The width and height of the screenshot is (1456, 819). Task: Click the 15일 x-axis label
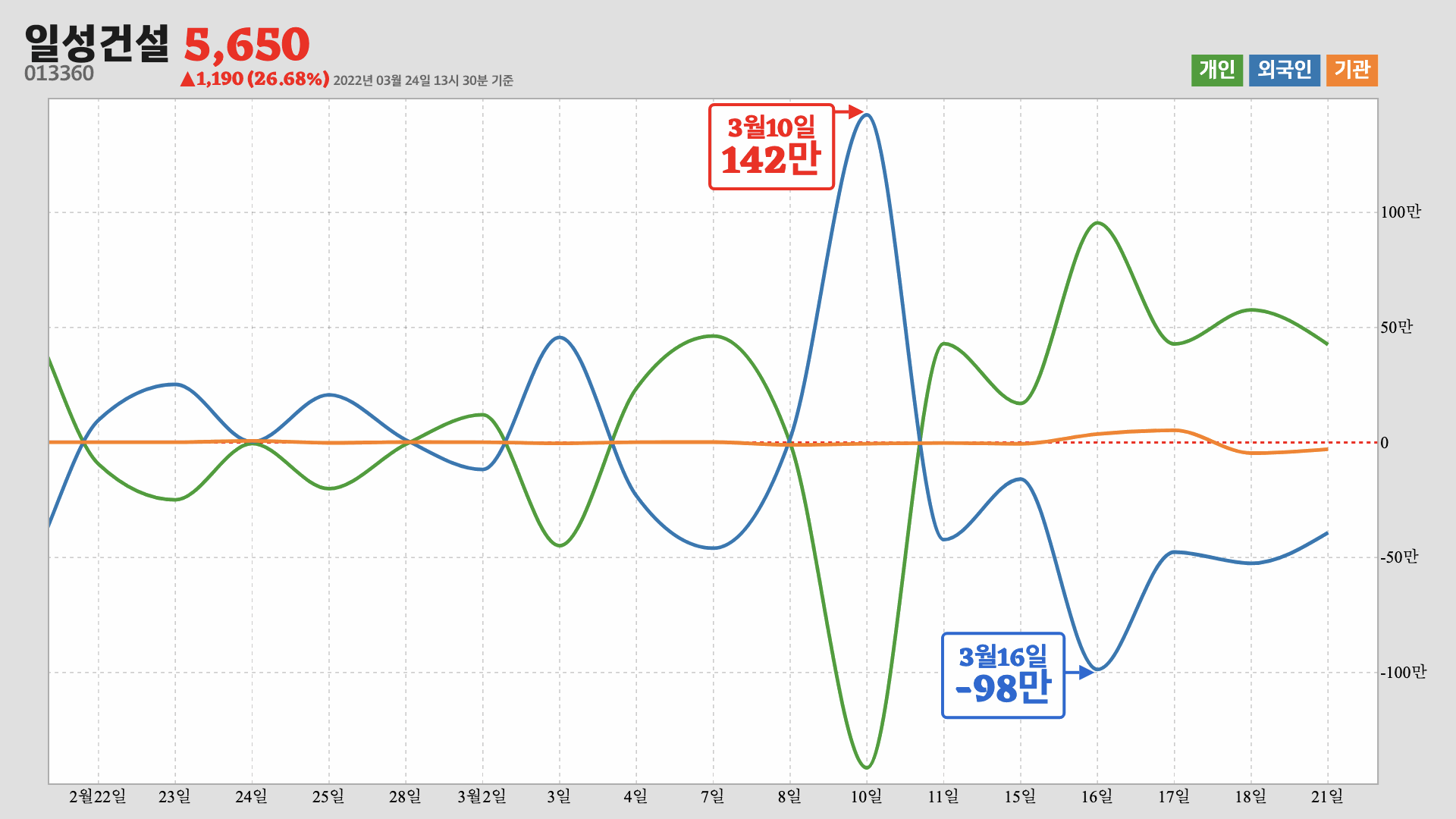click(x=1020, y=796)
